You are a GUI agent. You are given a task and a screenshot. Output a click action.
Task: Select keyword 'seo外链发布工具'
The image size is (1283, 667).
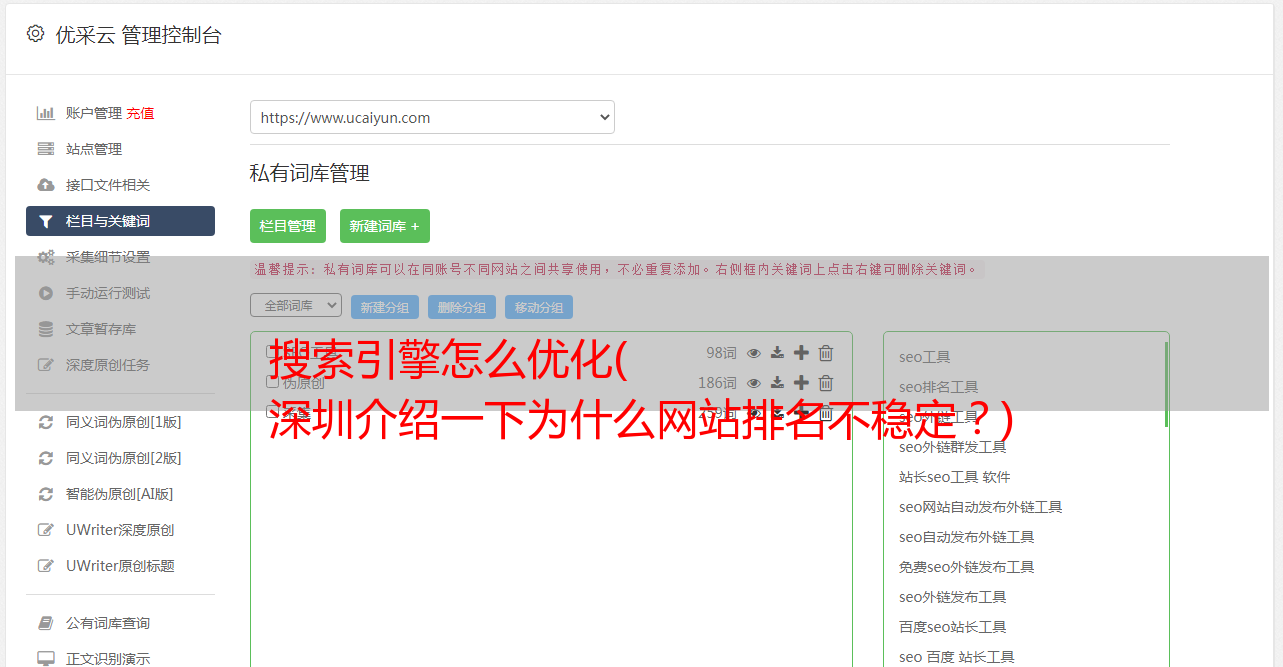pos(953,597)
